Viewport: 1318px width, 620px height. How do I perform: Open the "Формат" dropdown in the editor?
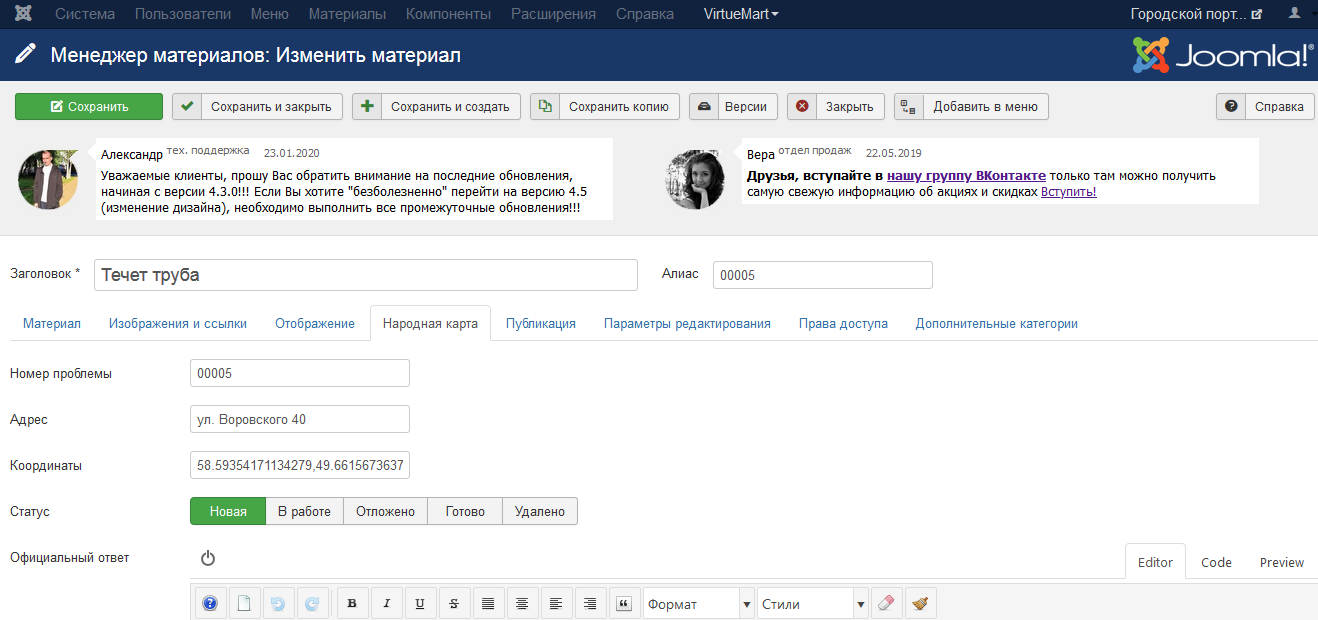coord(699,604)
